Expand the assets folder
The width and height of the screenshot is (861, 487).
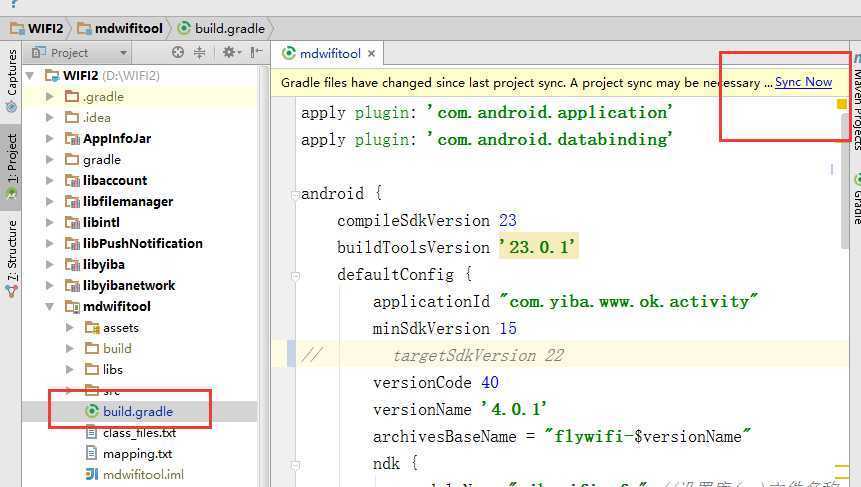pos(70,328)
